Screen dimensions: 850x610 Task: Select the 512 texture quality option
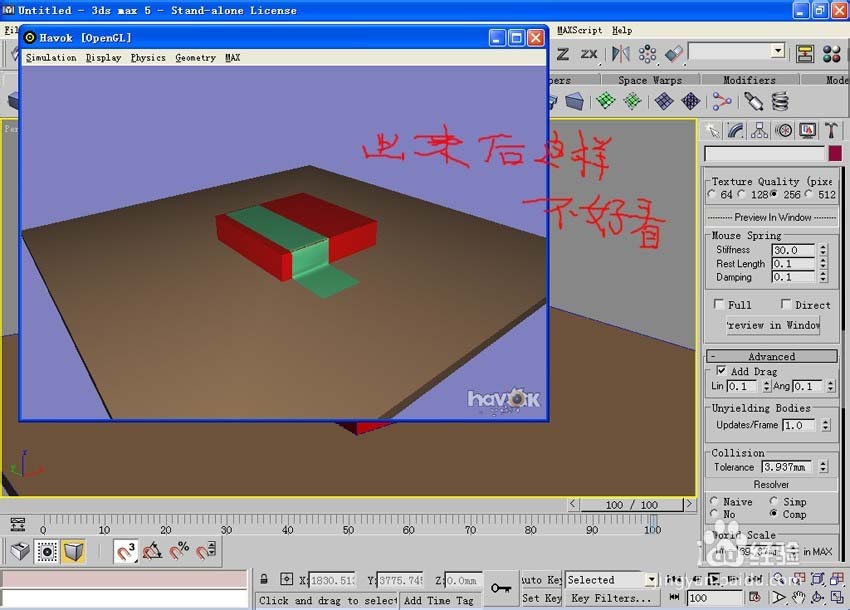pyautogui.click(x=809, y=194)
